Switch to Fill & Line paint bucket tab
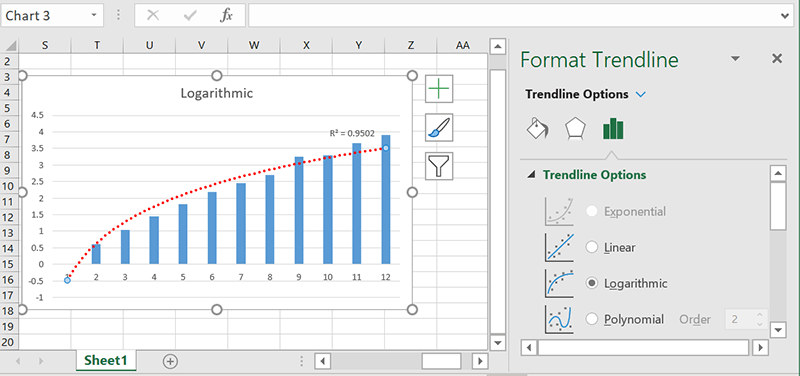 538,128
